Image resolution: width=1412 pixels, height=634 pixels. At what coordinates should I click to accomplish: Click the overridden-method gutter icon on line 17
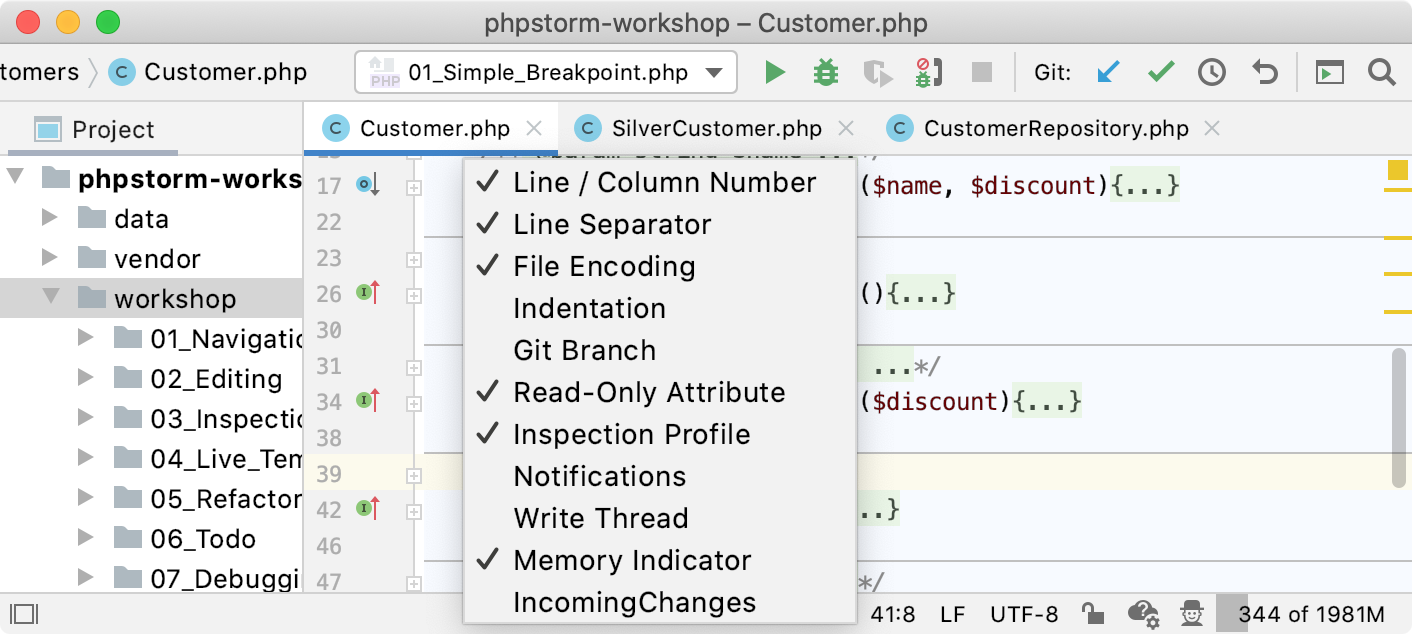(368, 185)
